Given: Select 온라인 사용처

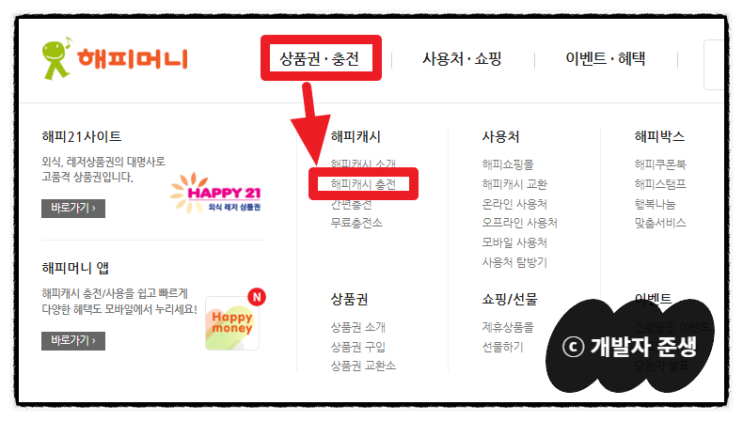Looking at the screenshot, I should coord(515,204).
